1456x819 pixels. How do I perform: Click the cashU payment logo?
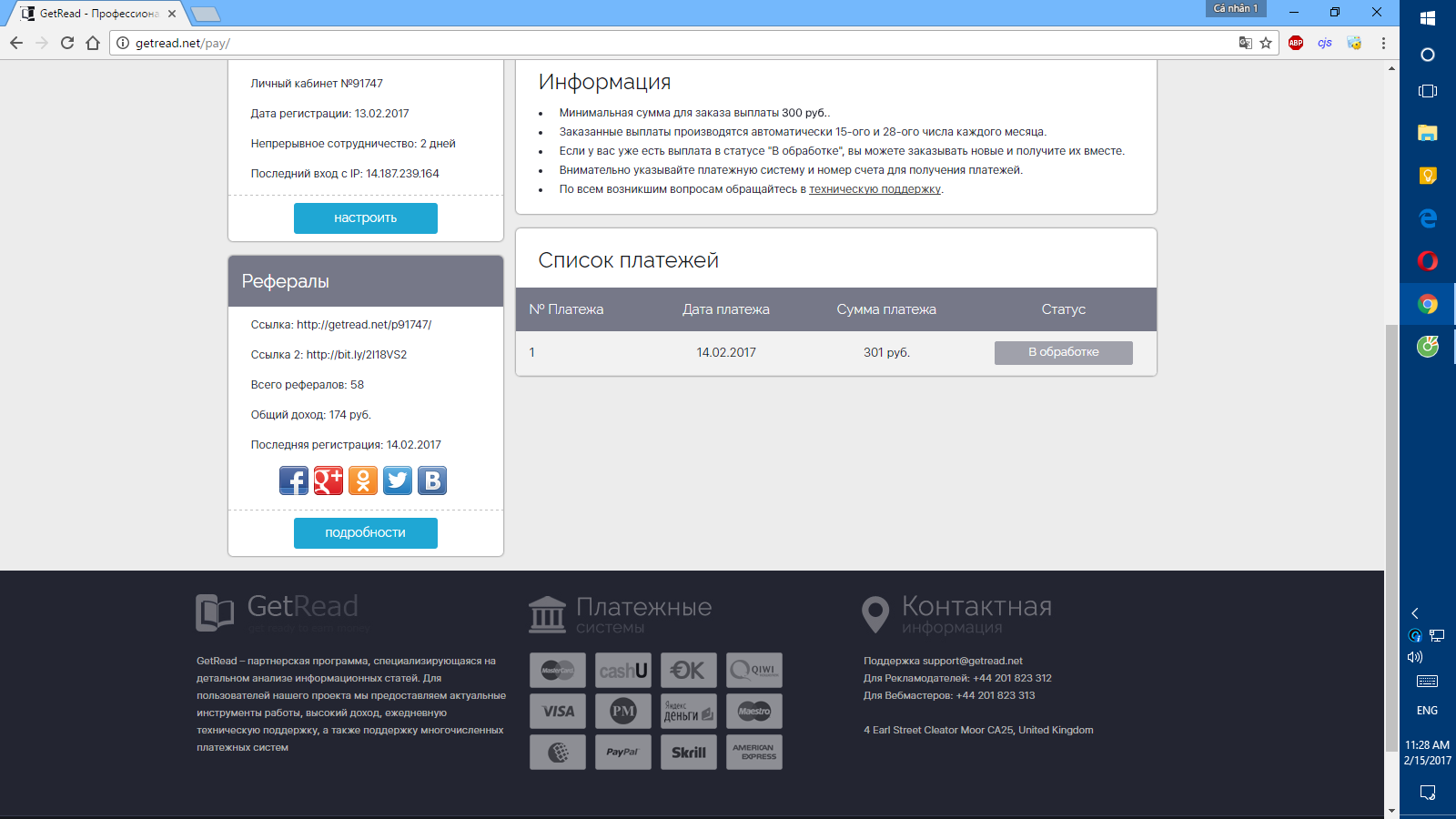point(623,671)
